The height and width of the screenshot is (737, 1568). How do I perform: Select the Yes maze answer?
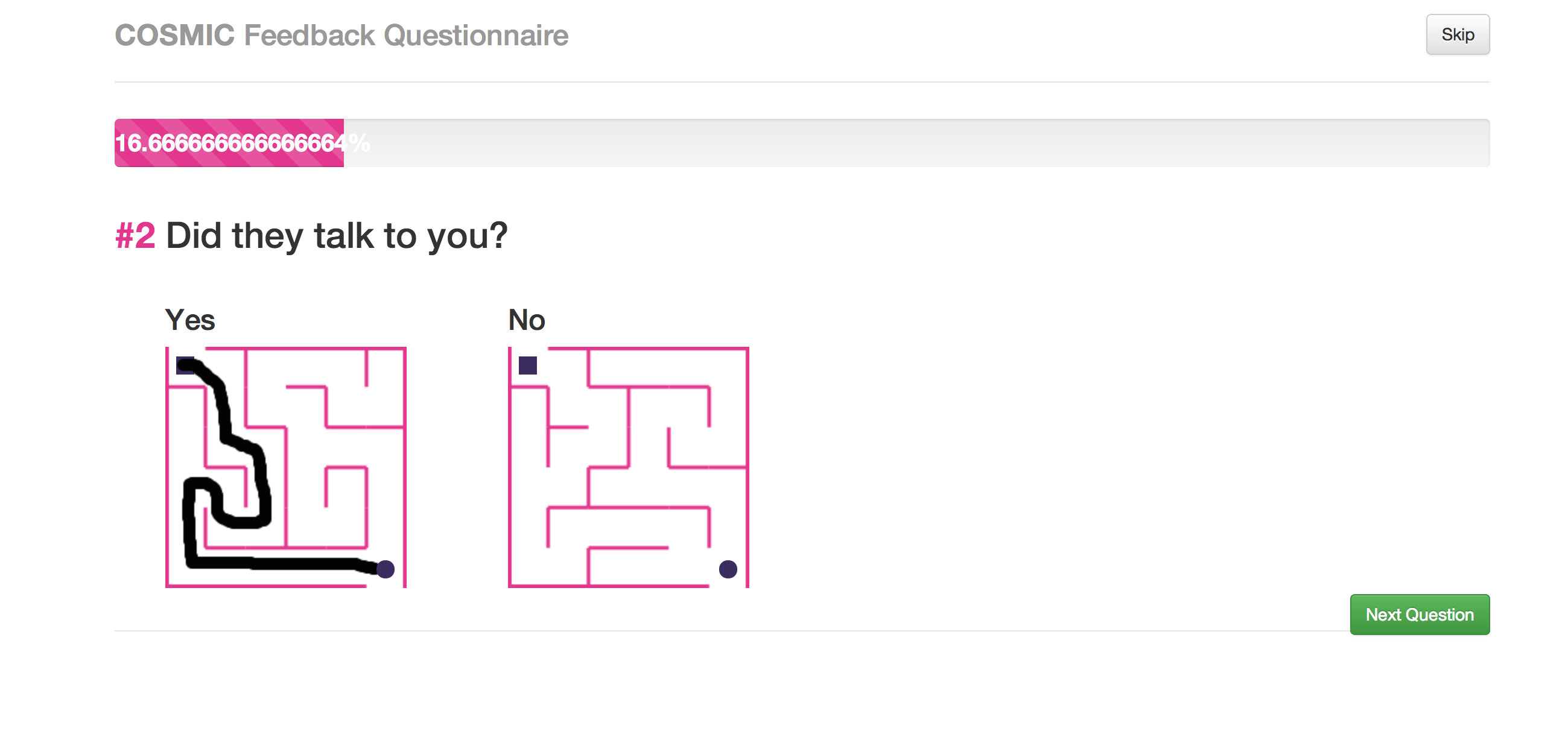pos(285,467)
